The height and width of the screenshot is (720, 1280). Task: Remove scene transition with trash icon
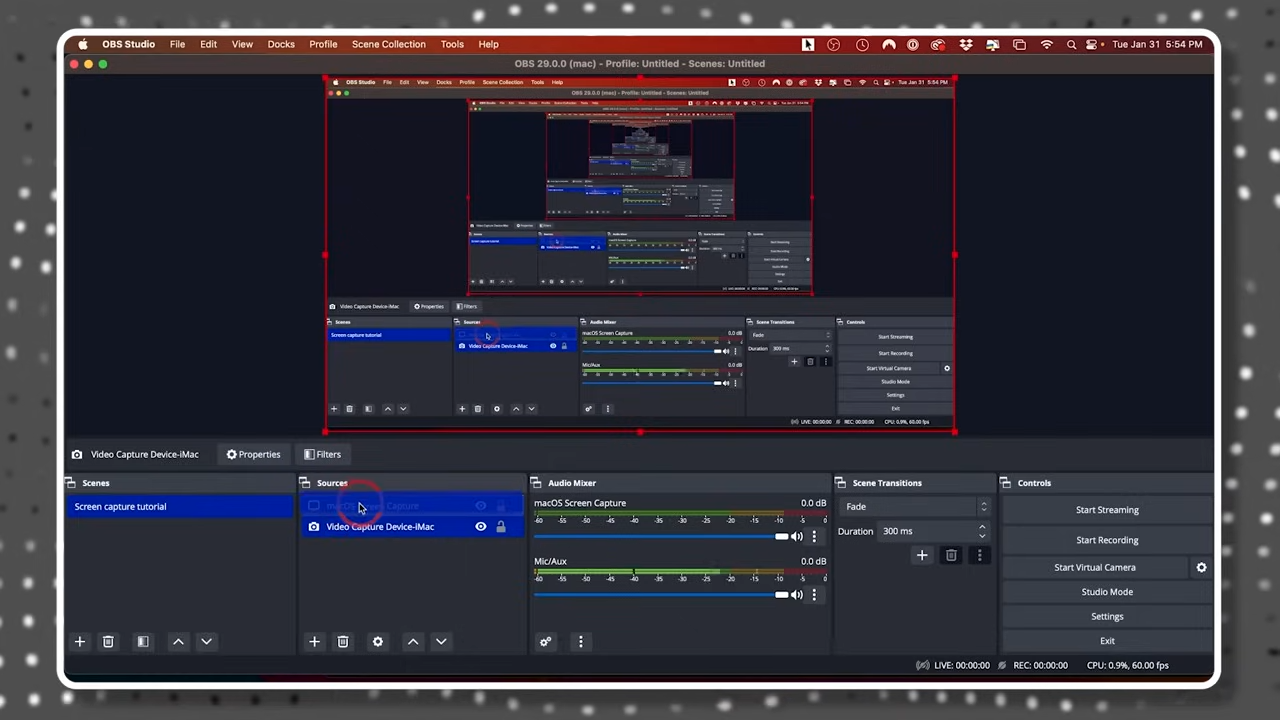point(951,556)
